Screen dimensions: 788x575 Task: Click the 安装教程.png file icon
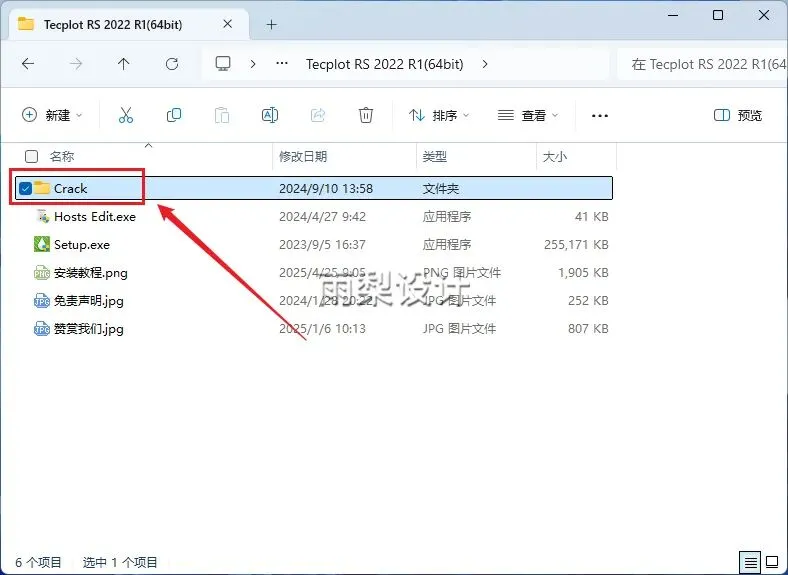click(42, 272)
